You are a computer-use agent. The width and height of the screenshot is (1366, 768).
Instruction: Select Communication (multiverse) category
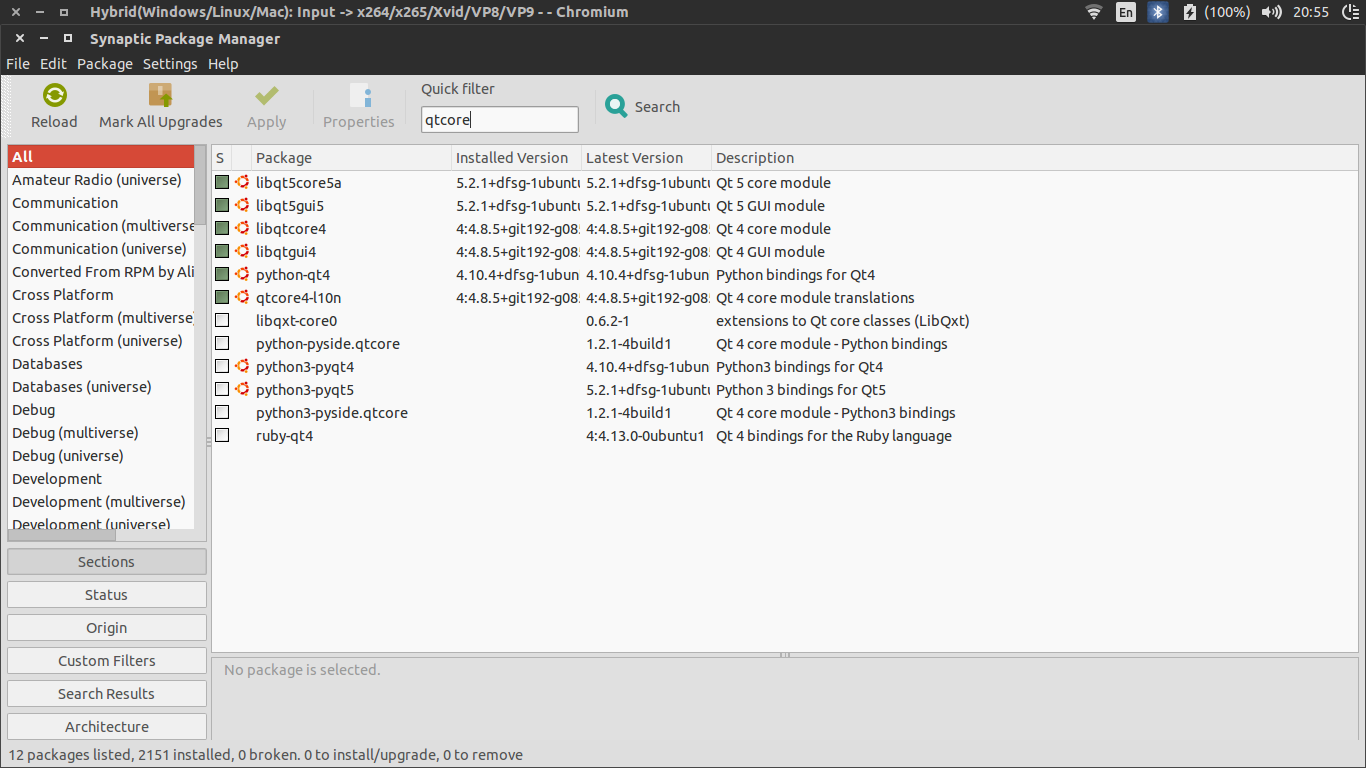(101, 226)
